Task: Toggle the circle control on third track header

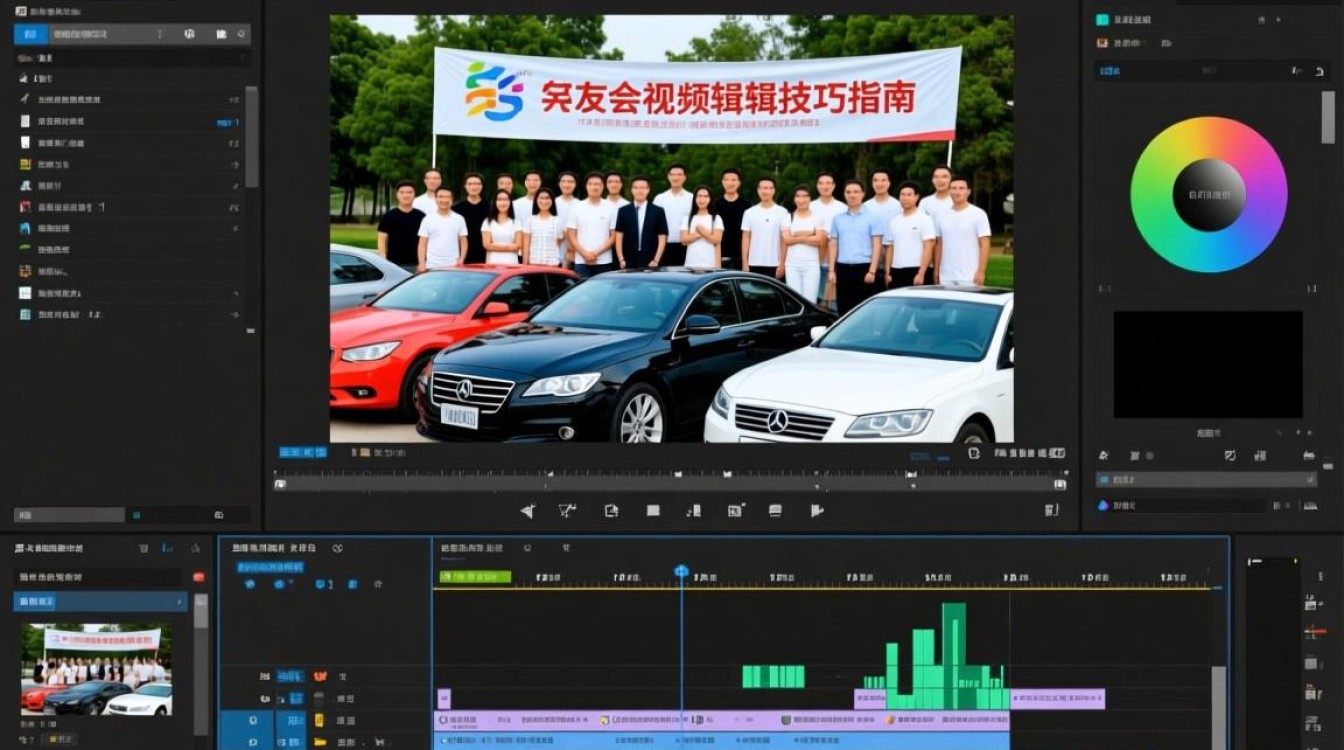Action: pyautogui.click(x=253, y=720)
